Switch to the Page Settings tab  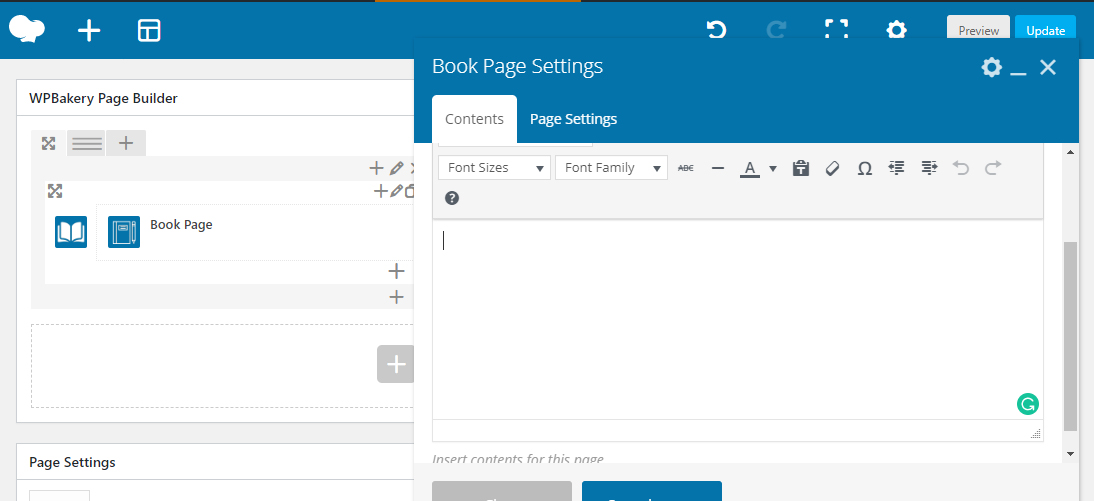point(574,119)
